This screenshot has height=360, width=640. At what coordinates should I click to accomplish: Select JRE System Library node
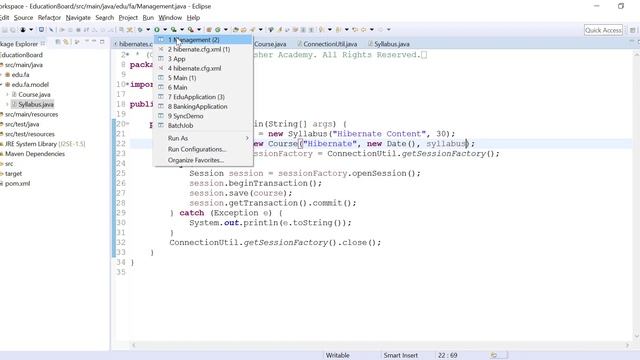tap(44, 144)
